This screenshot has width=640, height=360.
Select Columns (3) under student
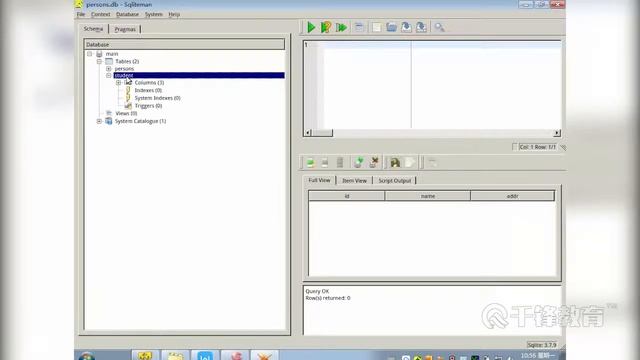point(149,82)
